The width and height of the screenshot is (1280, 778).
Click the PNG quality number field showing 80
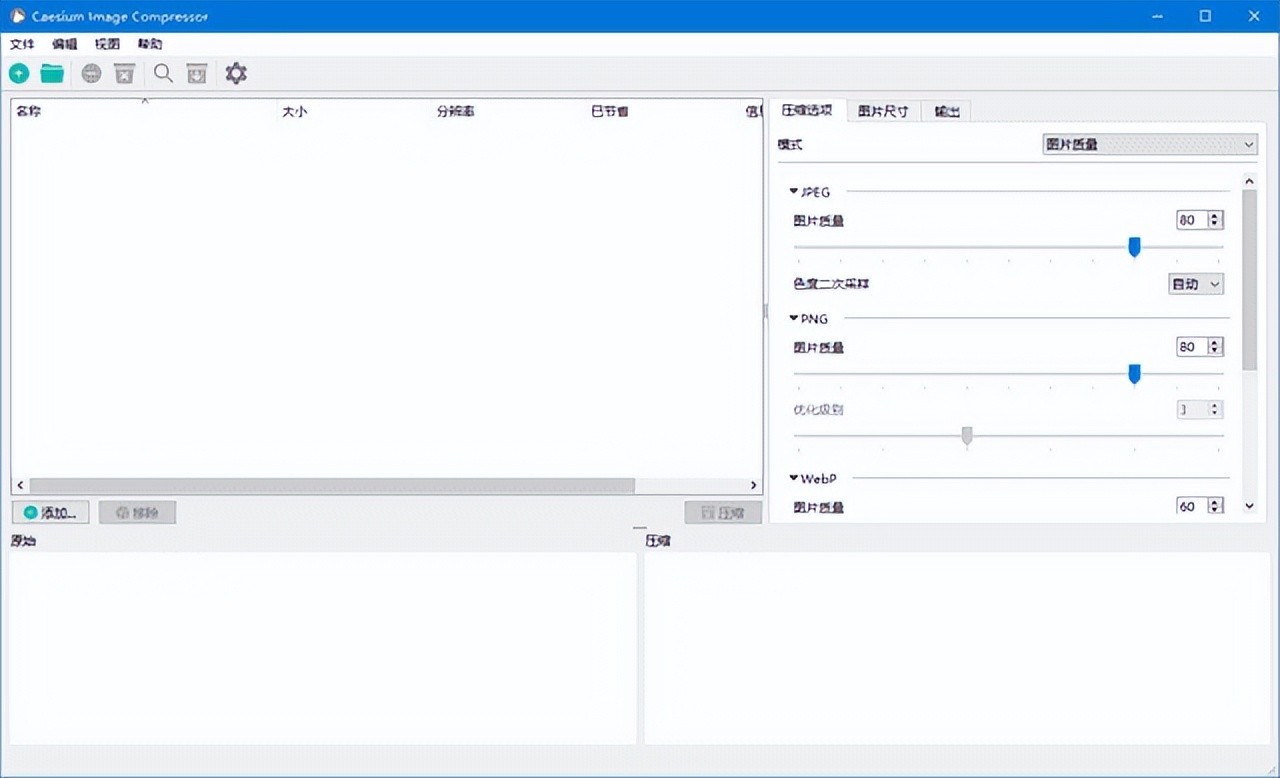point(1192,347)
